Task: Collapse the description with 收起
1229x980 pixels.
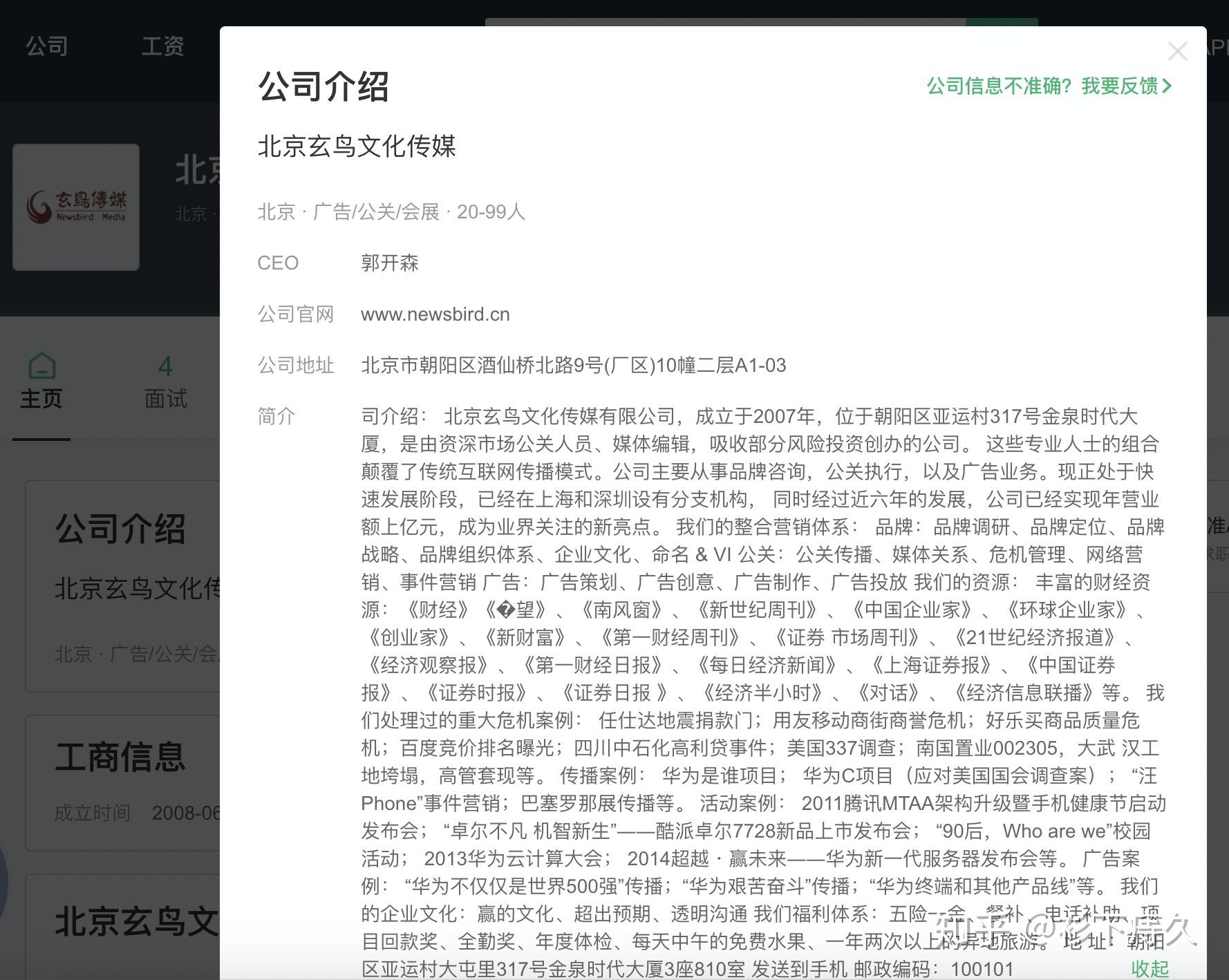Action: (x=1150, y=969)
